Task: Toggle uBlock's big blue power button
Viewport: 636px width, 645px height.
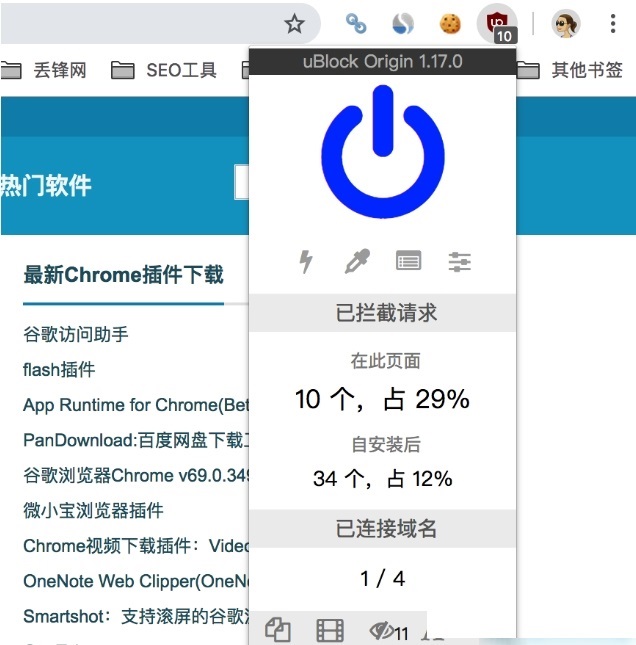Action: [383, 151]
